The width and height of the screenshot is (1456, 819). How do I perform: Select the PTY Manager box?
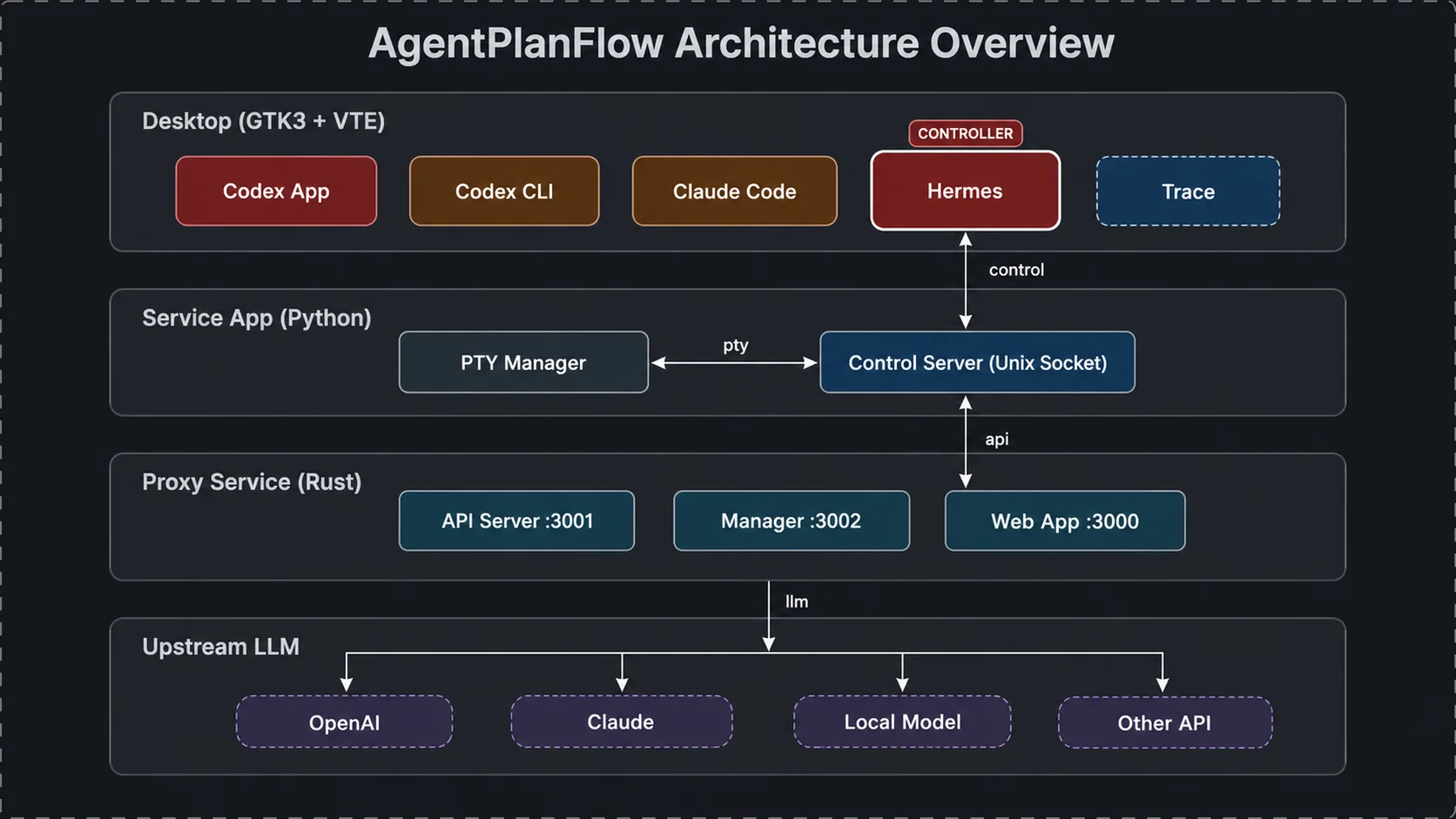click(x=523, y=362)
